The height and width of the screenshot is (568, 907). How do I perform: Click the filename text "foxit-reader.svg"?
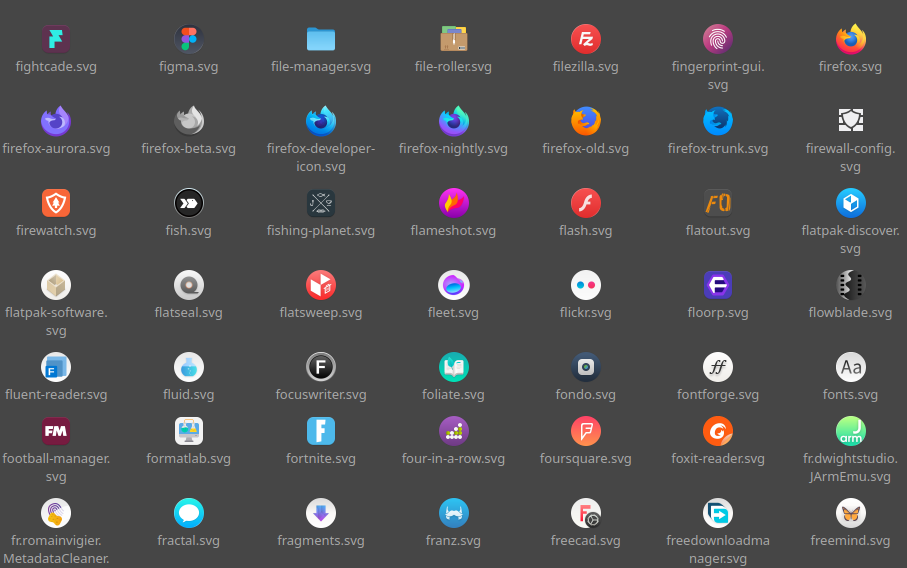pos(718,459)
